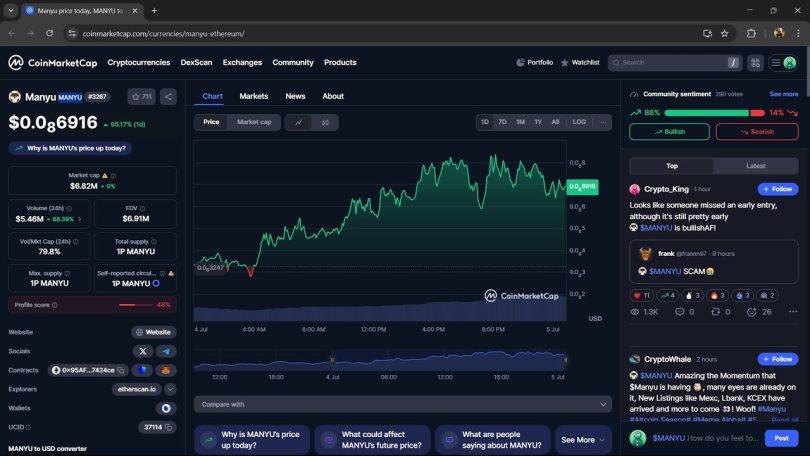
Task: Expand the See More questions dropdown
Action: point(583,440)
